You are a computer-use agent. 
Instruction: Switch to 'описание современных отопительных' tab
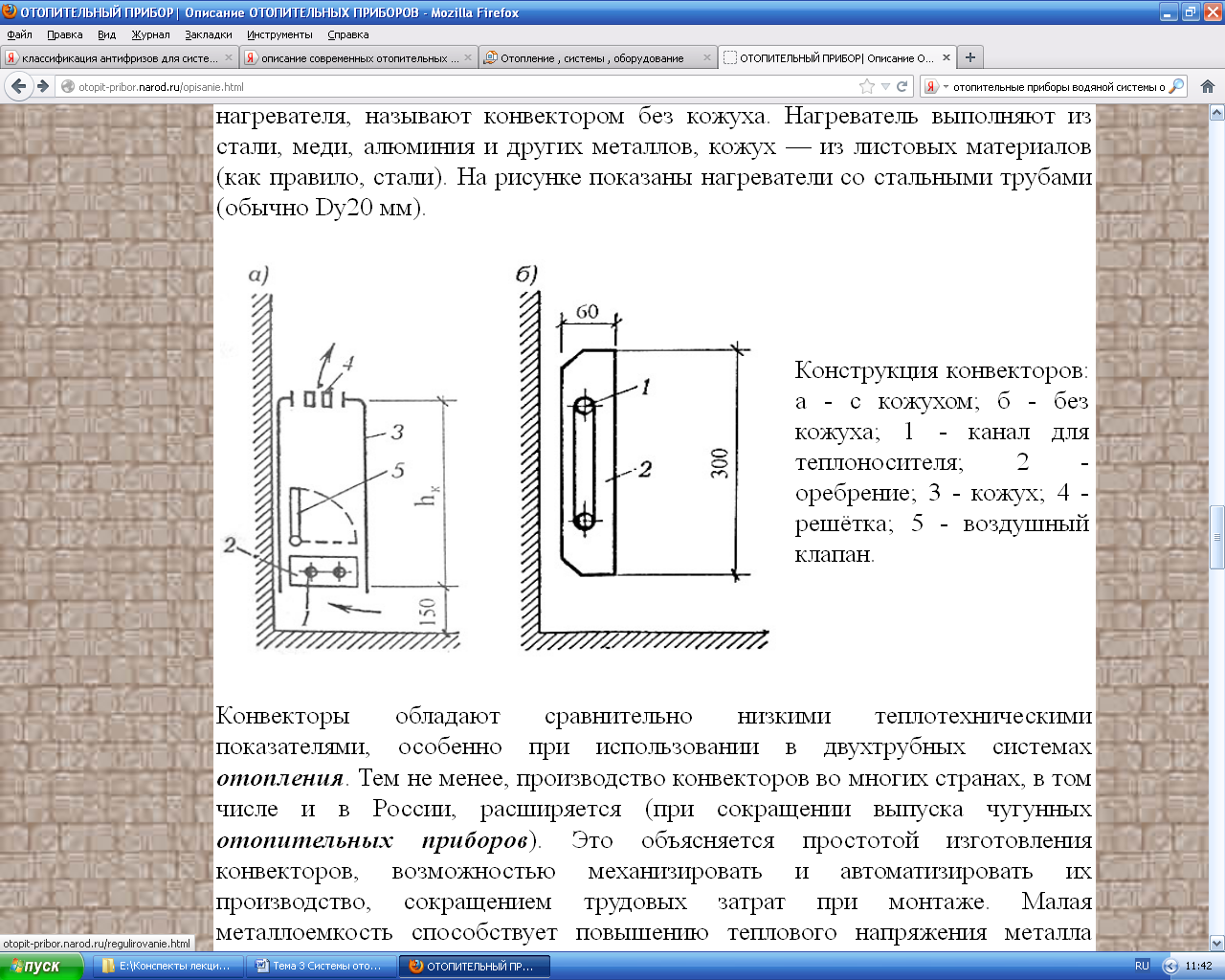tap(359, 57)
